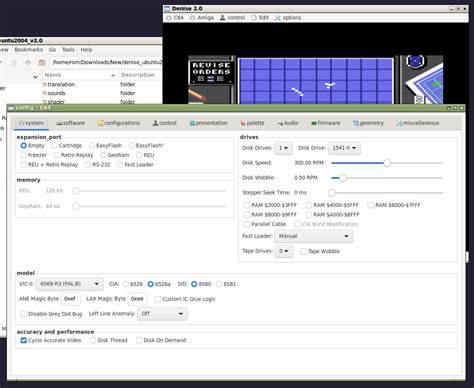The image size is (474, 388).
Task: Open the Left Line Anomaly dropdown
Action: [x=162, y=314]
